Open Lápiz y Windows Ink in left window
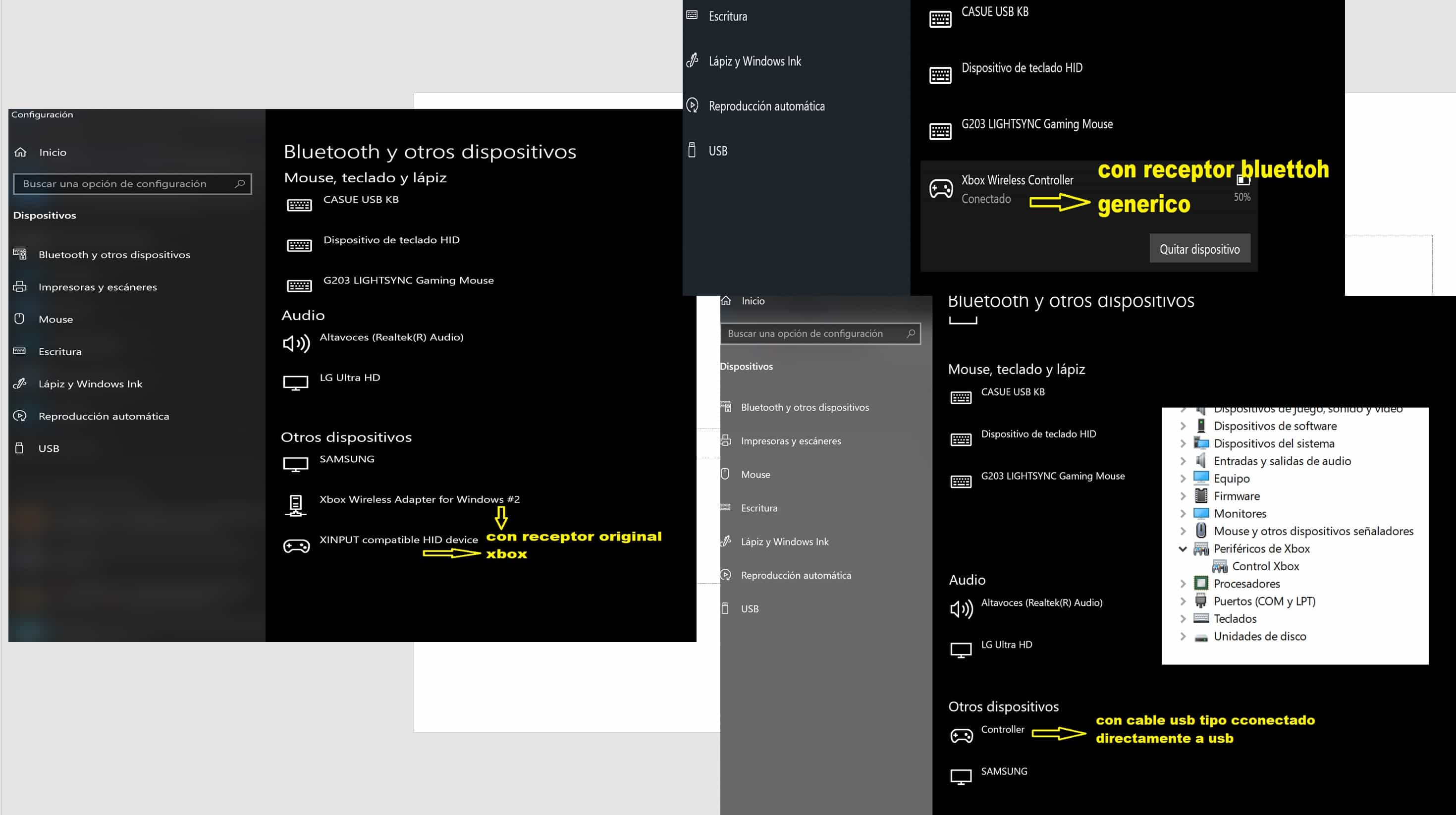 click(x=91, y=384)
